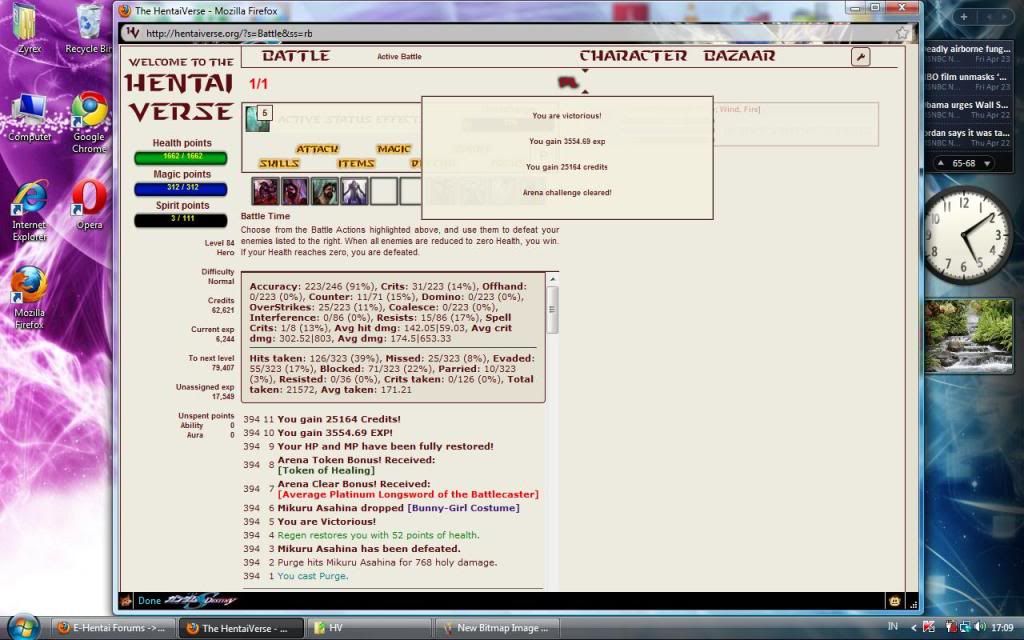Click the HV site favicon beside the URL
Viewport: 1024px width, 640px height.
point(133,33)
